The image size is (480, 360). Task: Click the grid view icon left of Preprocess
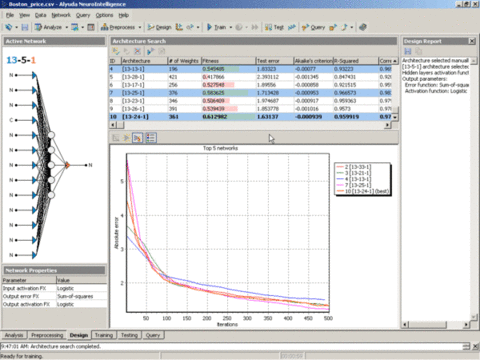click(91, 27)
